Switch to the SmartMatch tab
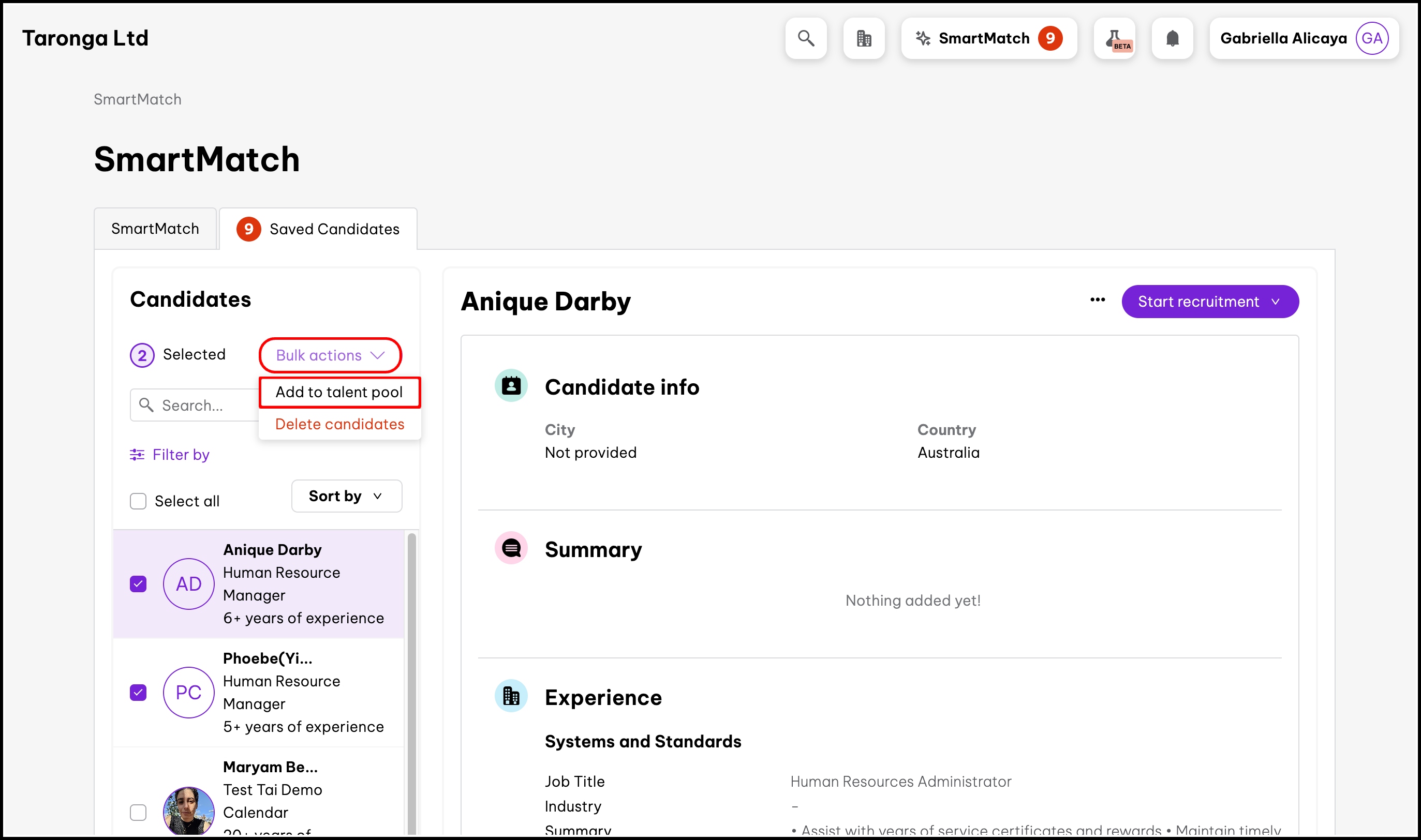The image size is (1421, 840). coord(155,229)
